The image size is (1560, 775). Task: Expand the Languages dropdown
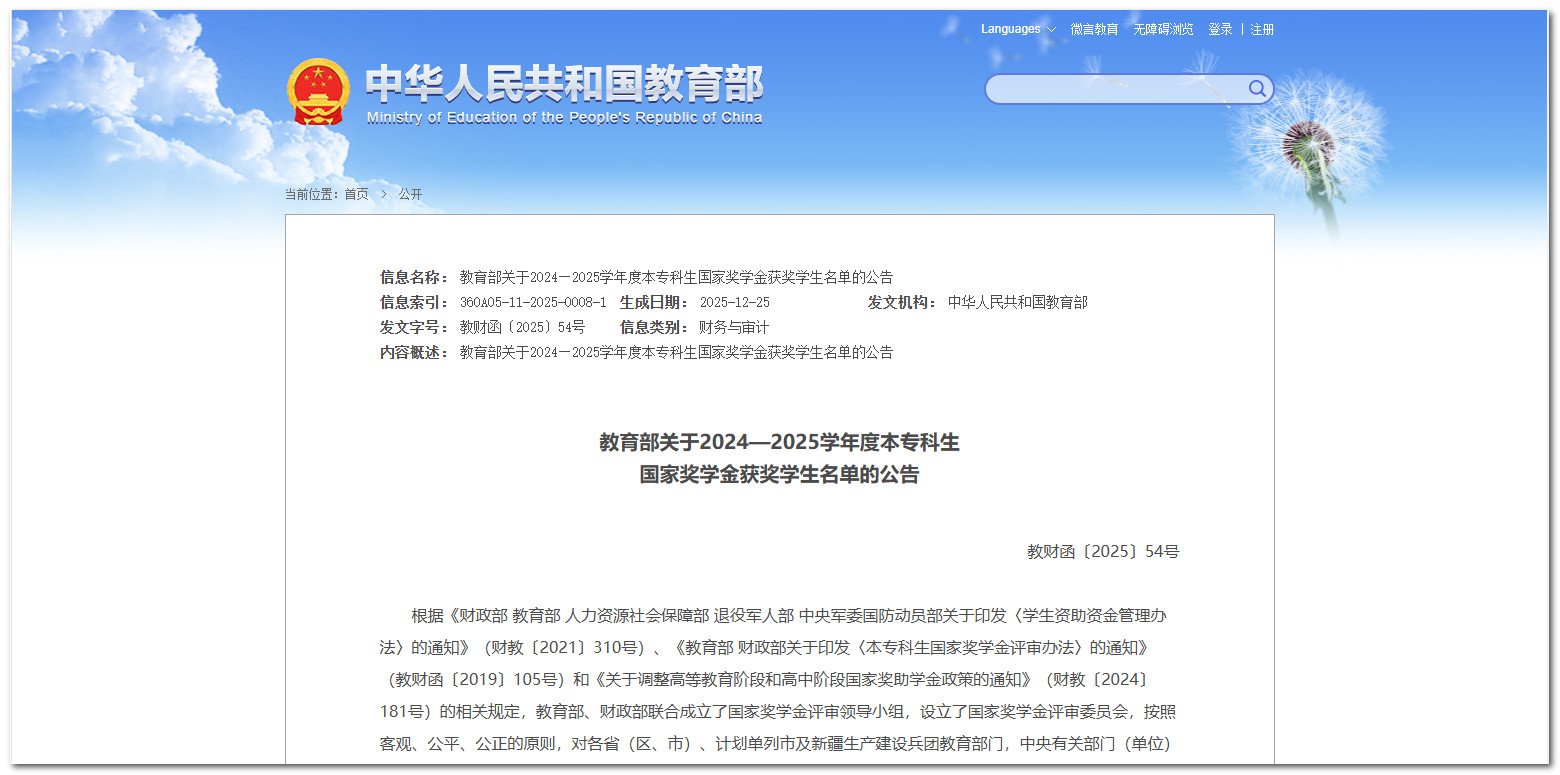click(1017, 29)
